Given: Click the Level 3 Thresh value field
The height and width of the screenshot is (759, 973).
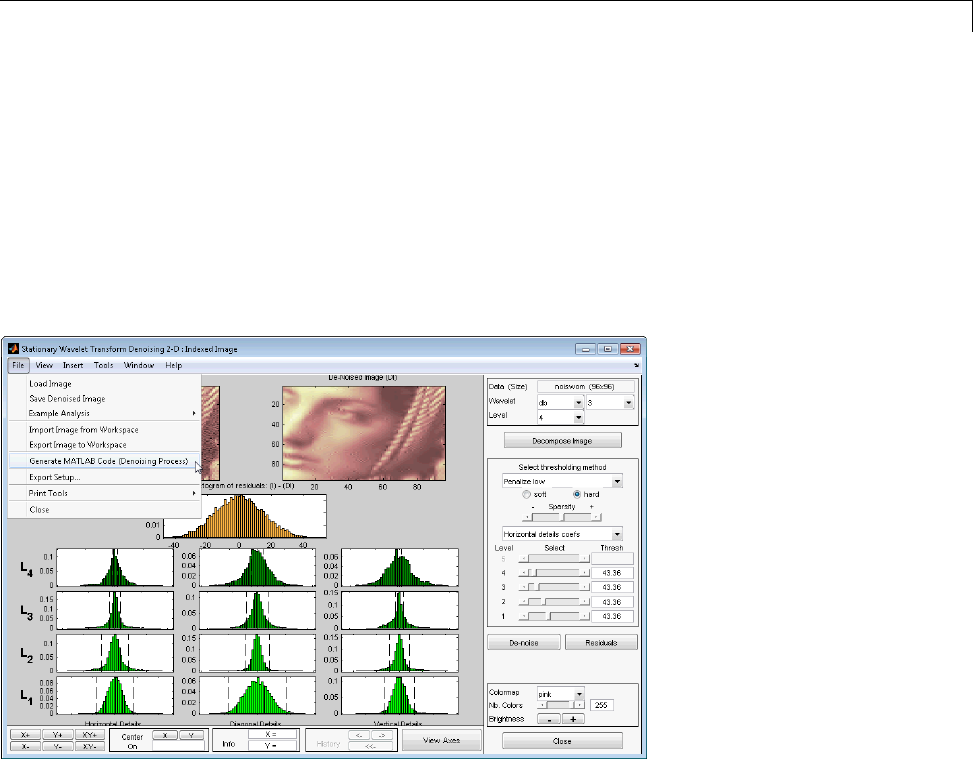Looking at the screenshot, I should pyautogui.click(x=612, y=587).
